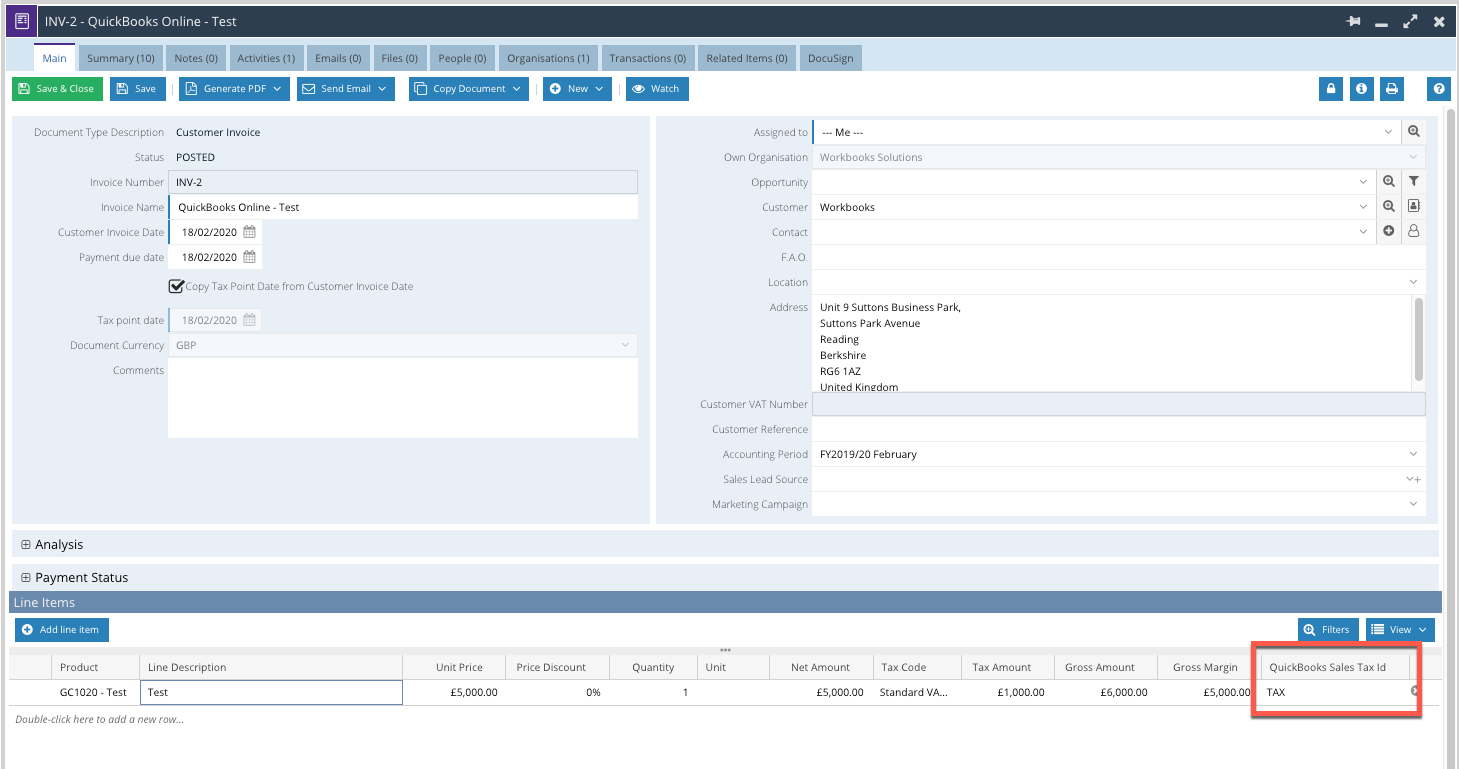This screenshot has width=1459, height=769.
Task: Open Customer Invoice Date calendar picker
Action: [x=250, y=232]
